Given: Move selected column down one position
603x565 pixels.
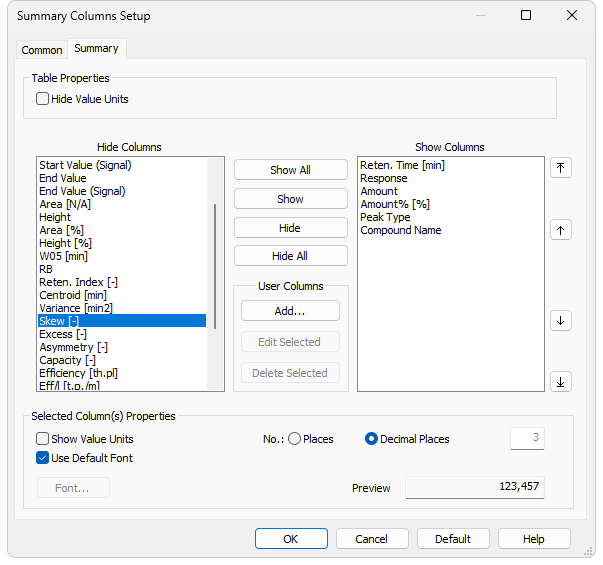Looking at the screenshot, I should pyautogui.click(x=560, y=320).
